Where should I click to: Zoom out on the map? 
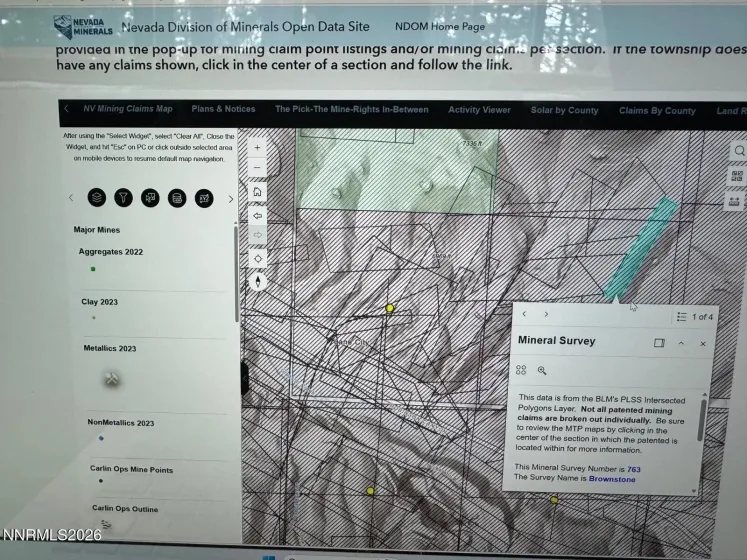tap(258, 168)
